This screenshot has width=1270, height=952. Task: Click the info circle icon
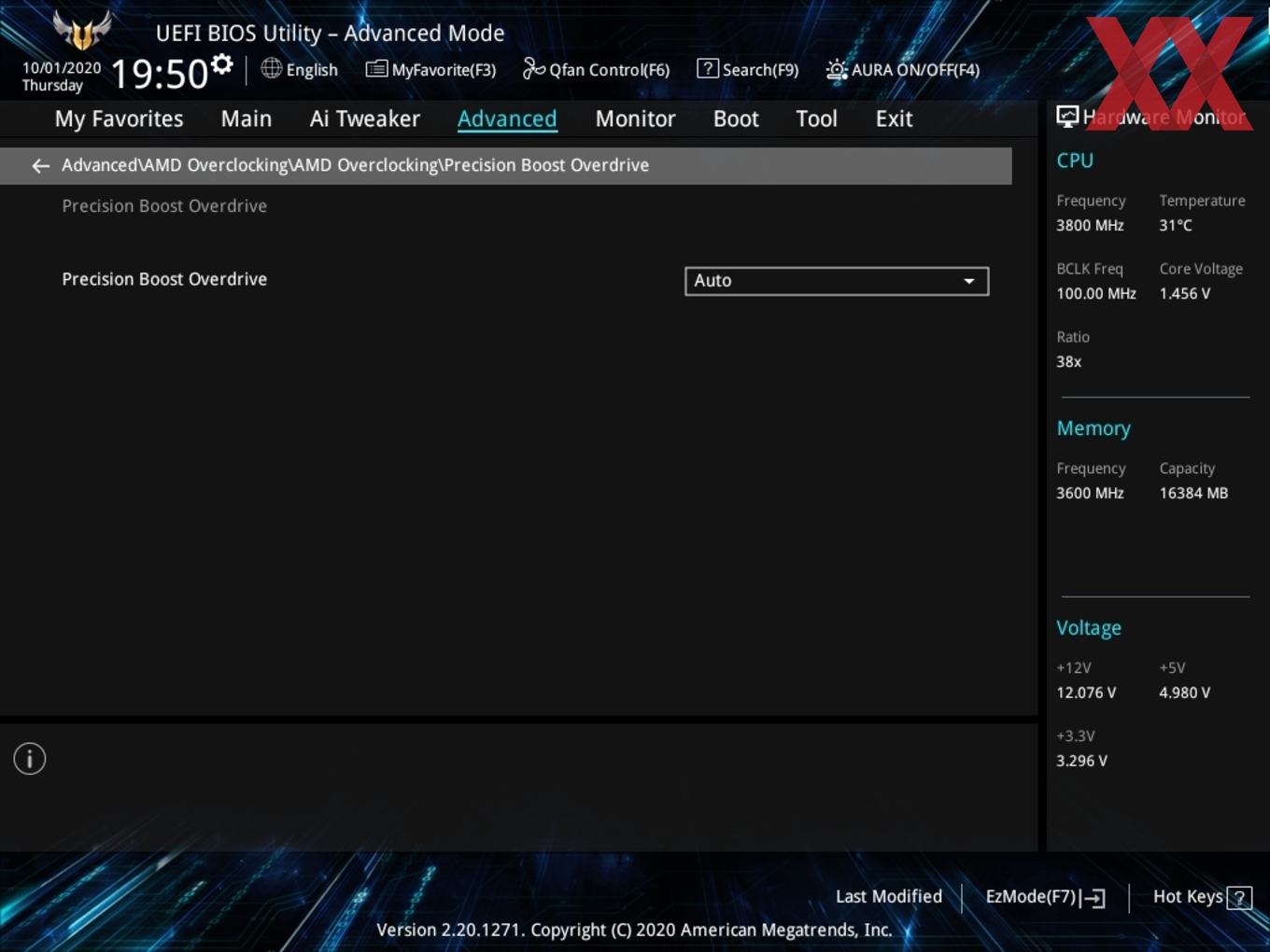click(x=30, y=759)
